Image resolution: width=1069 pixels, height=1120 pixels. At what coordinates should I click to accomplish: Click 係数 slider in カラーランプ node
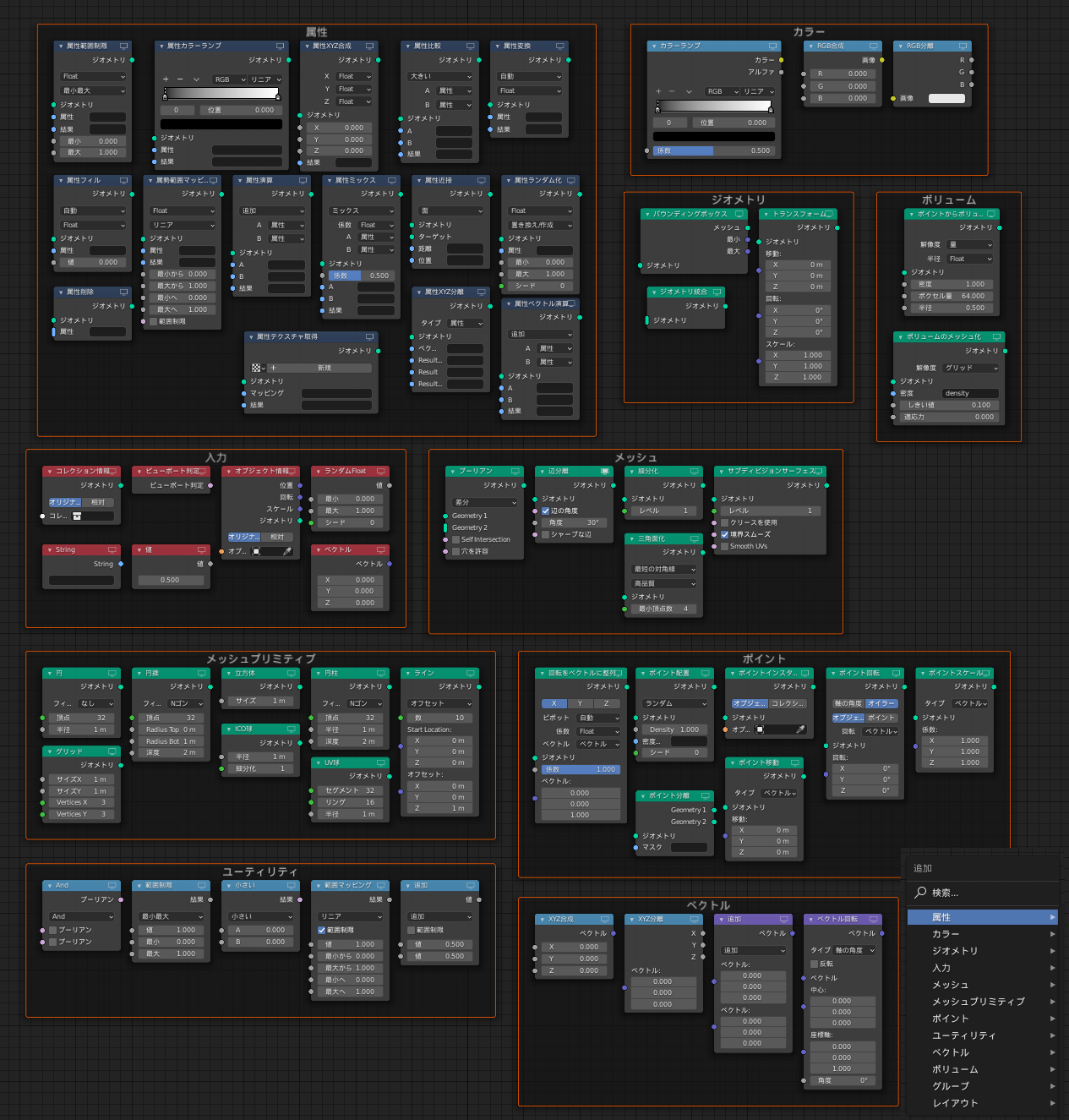[713, 150]
